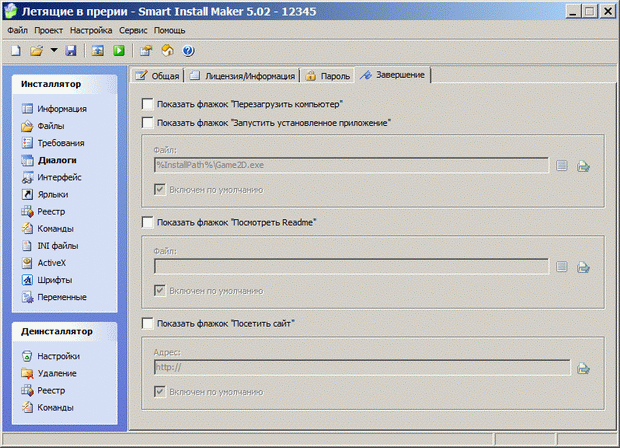The width and height of the screenshot is (620, 448).
Task: Expand the dropdown arrow beside the Open icon
Action: pyautogui.click(x=53, y=50)
